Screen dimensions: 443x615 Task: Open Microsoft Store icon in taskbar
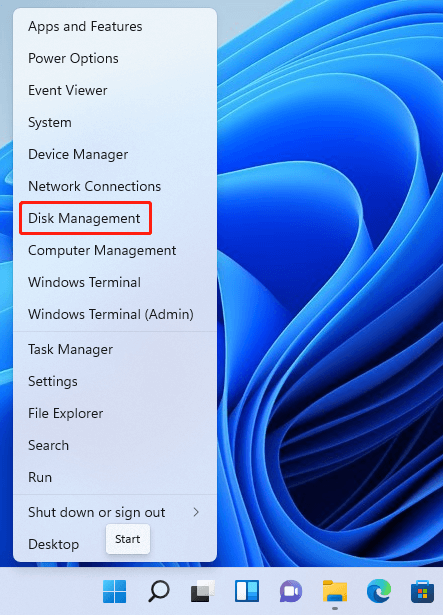(x=423, y=591)
